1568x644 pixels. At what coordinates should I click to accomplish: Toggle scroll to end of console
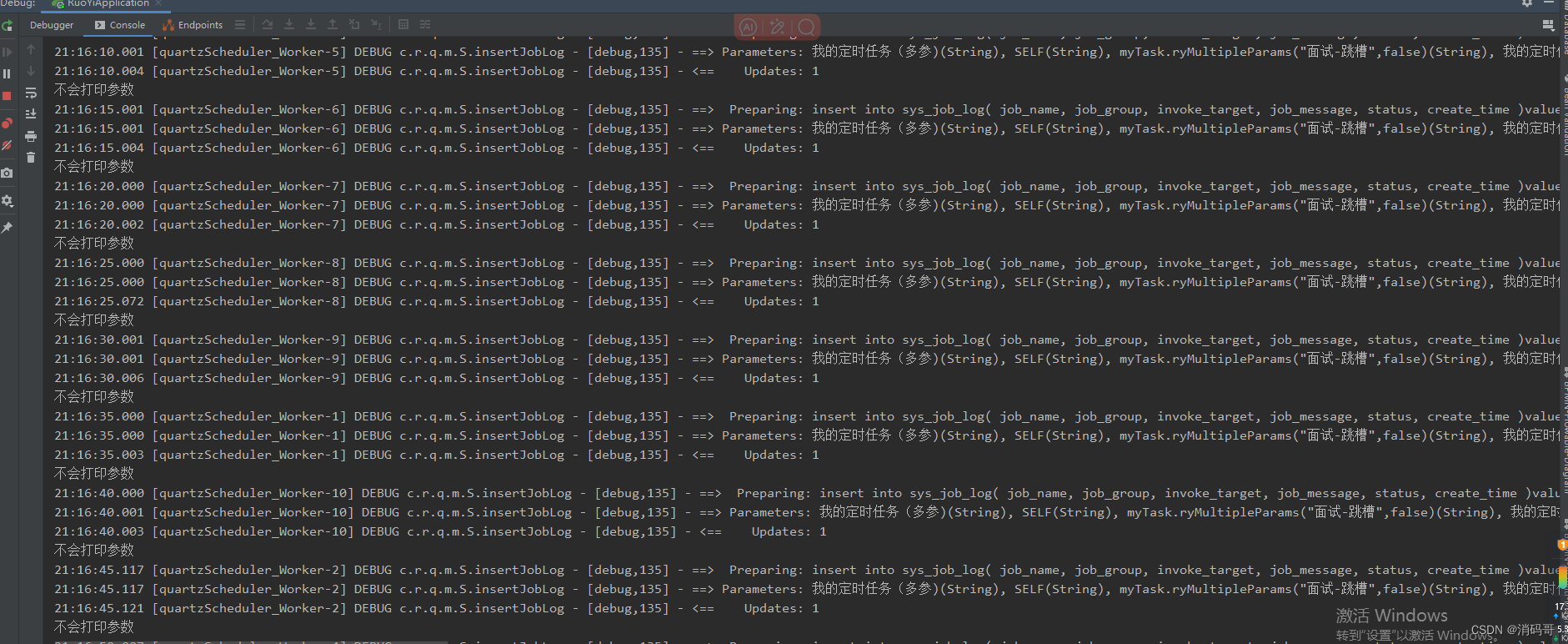pos(31,114)
